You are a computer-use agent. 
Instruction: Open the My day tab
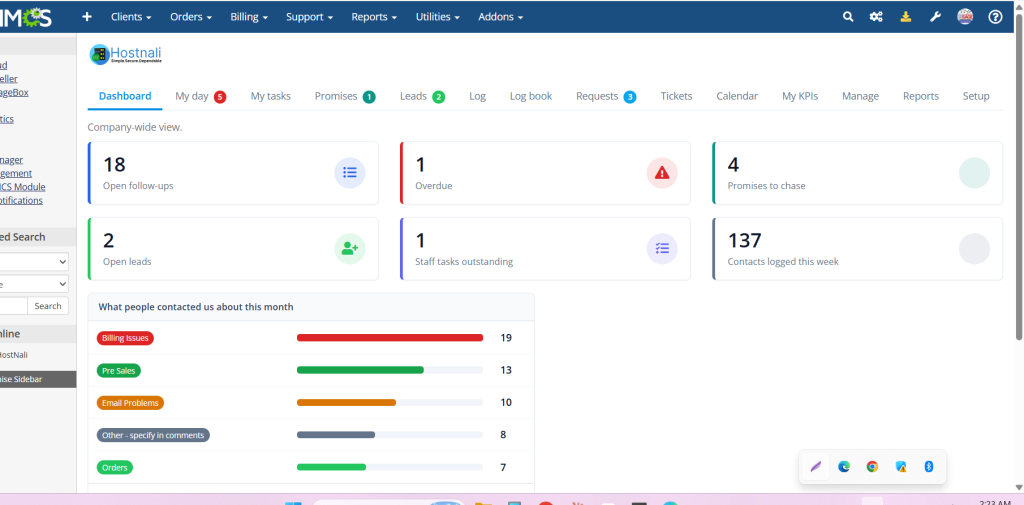pos(200,96)
